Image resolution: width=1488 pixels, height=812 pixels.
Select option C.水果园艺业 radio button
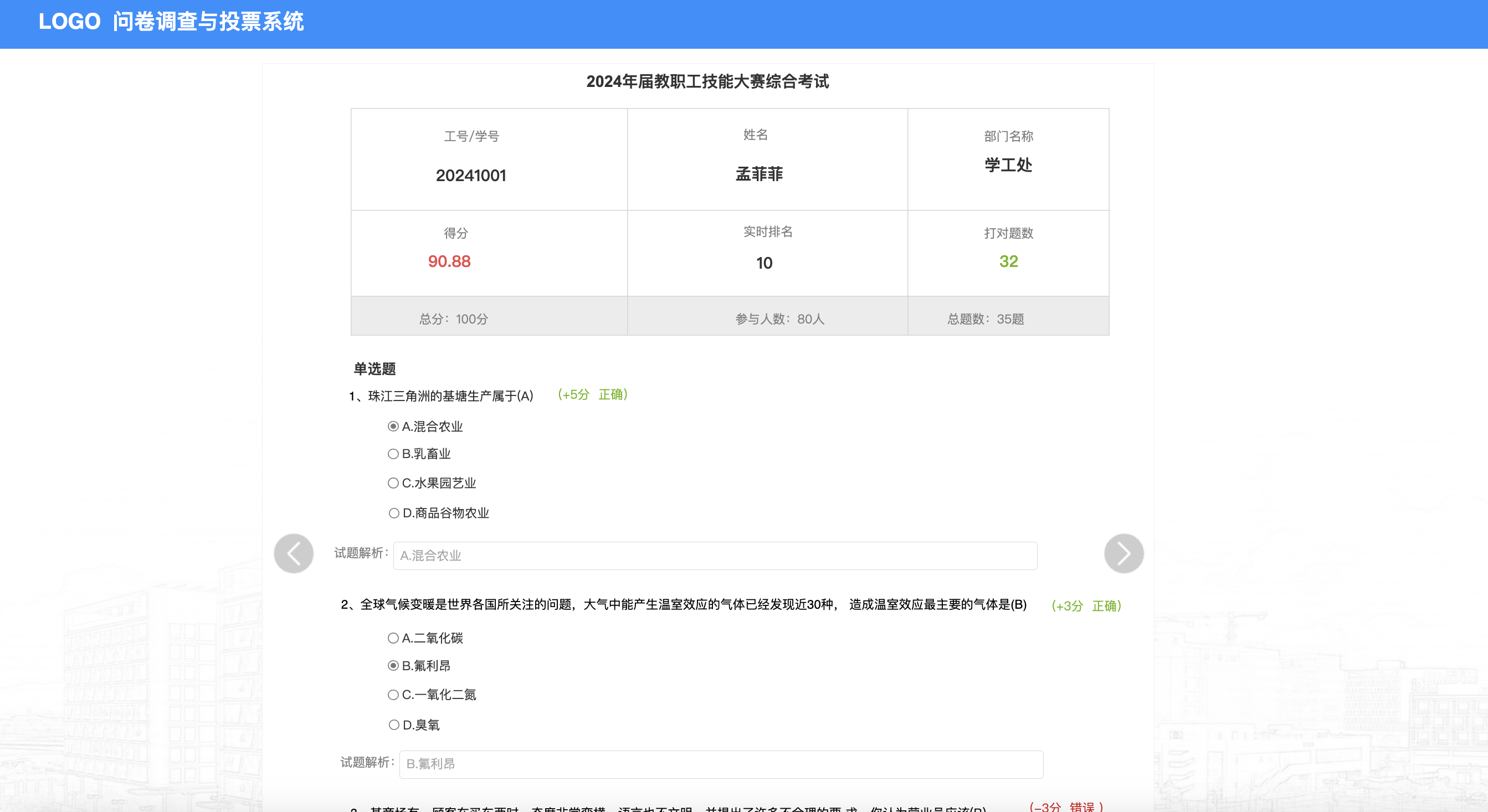point(393,483)
